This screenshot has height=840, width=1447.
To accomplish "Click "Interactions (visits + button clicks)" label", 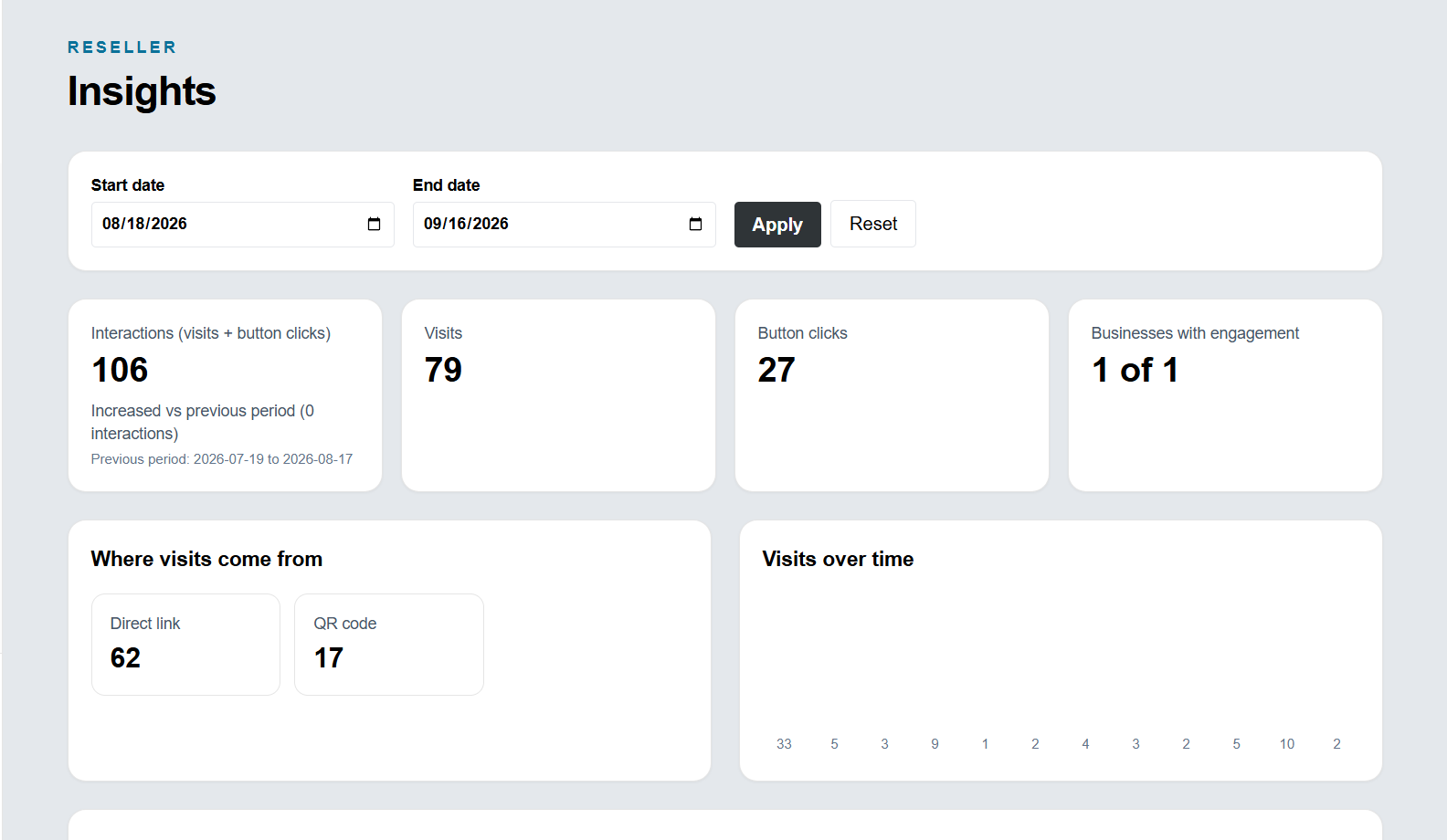I will click(x=211, y=333).
